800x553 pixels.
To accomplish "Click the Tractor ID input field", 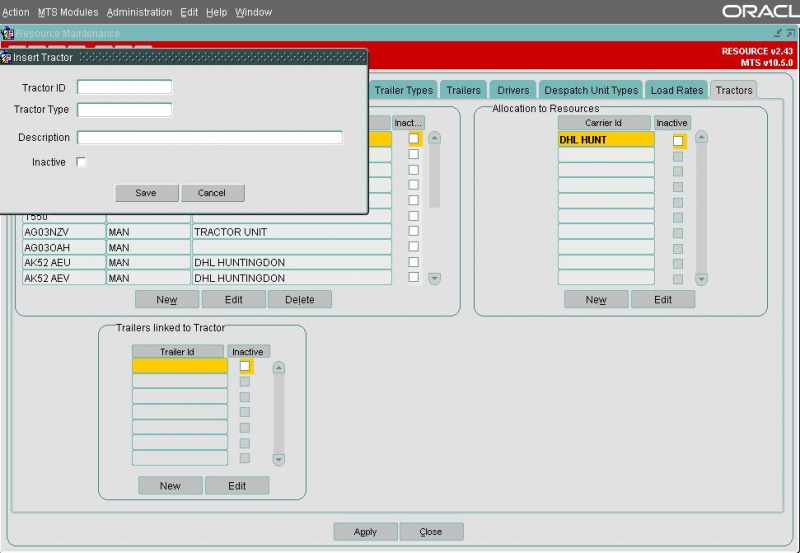I will pos(124,87).
